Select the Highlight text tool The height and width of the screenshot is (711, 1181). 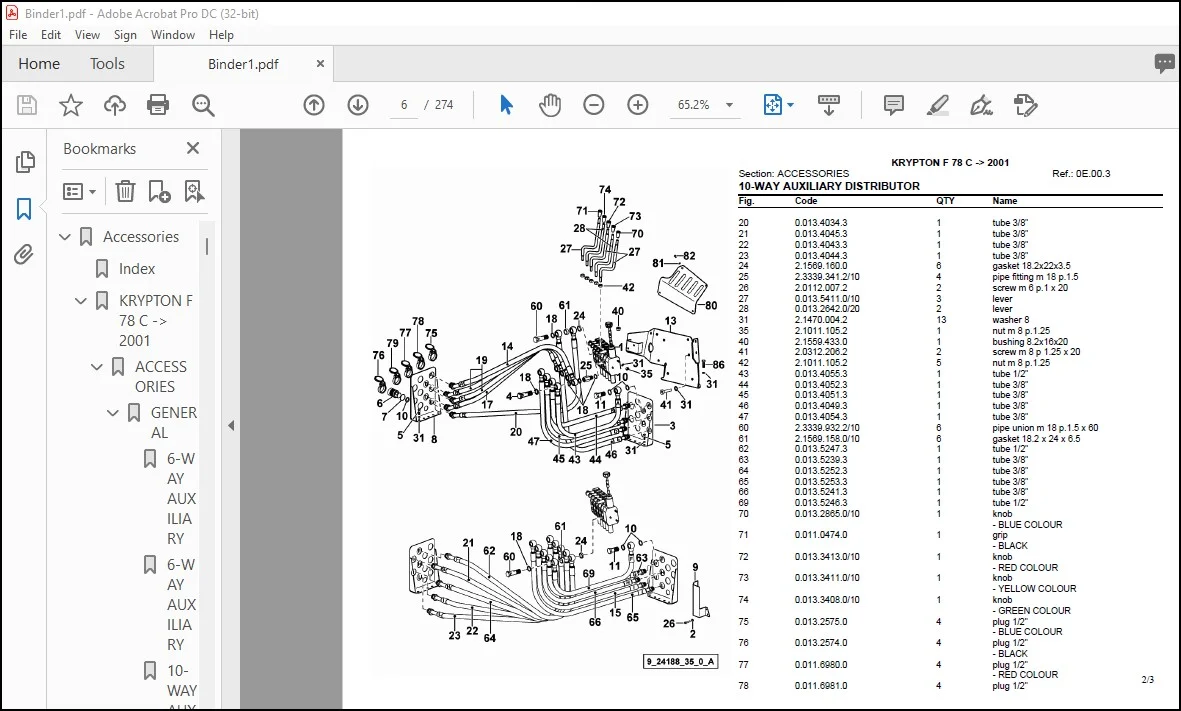point(938,105)
